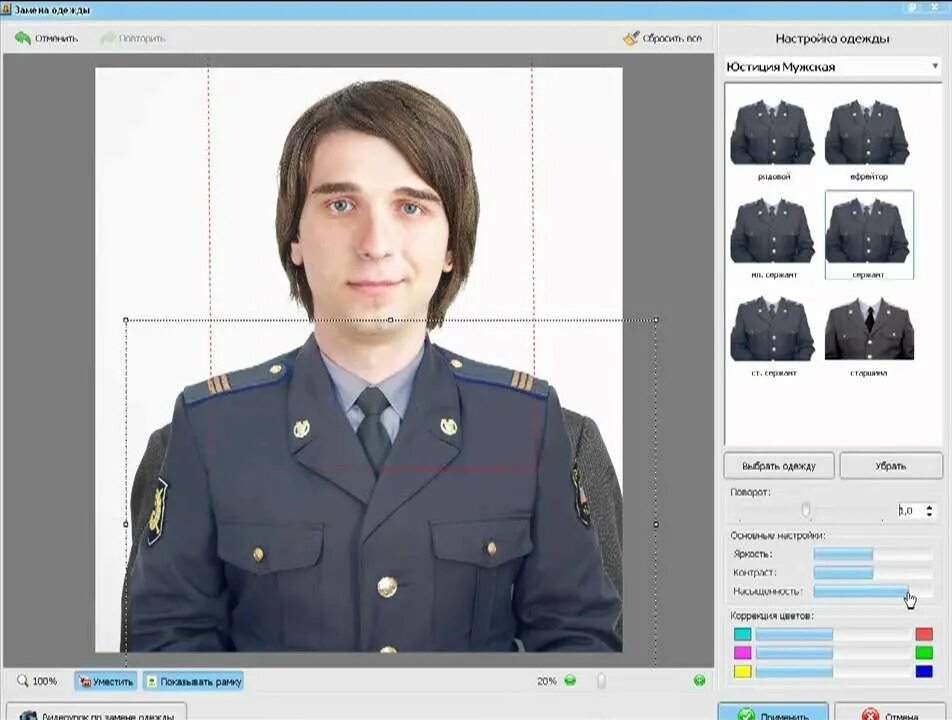Click the 100% zoom magnifier icon
This screenshot has width=952, height=720.
[22, 681]
